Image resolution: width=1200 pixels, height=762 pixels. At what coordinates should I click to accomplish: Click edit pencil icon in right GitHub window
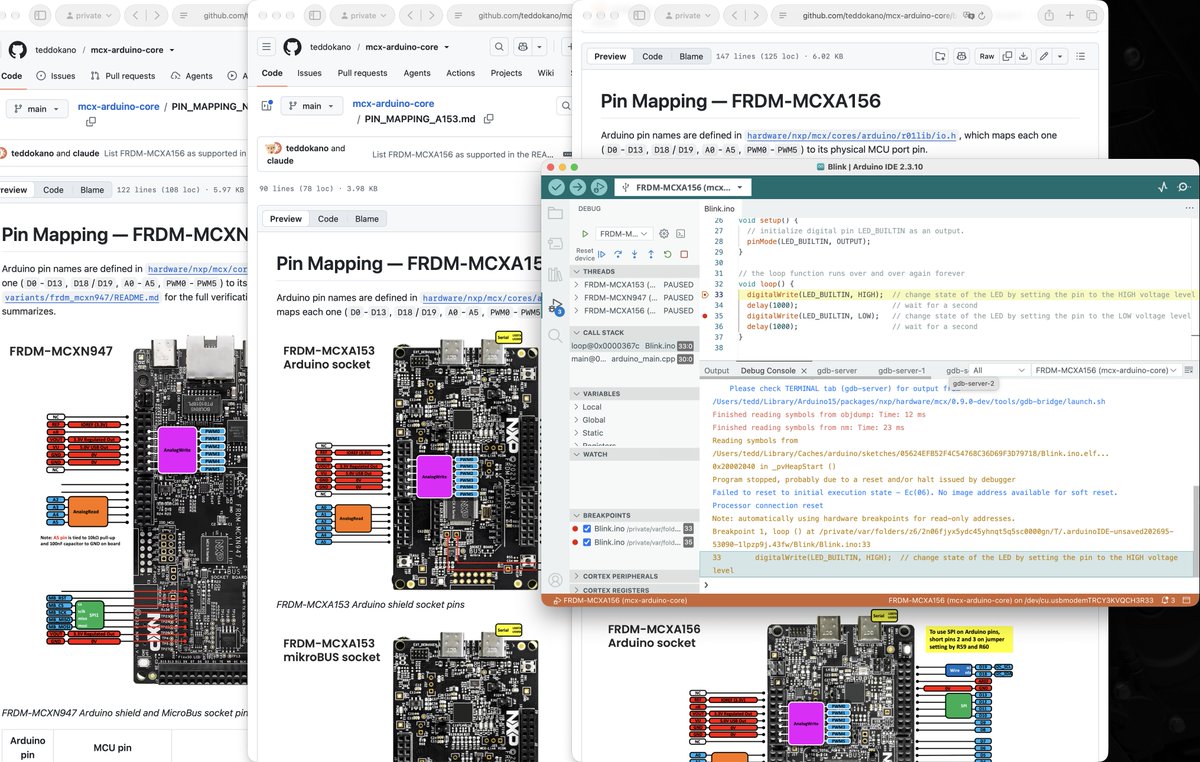(x=1043, y=57)
